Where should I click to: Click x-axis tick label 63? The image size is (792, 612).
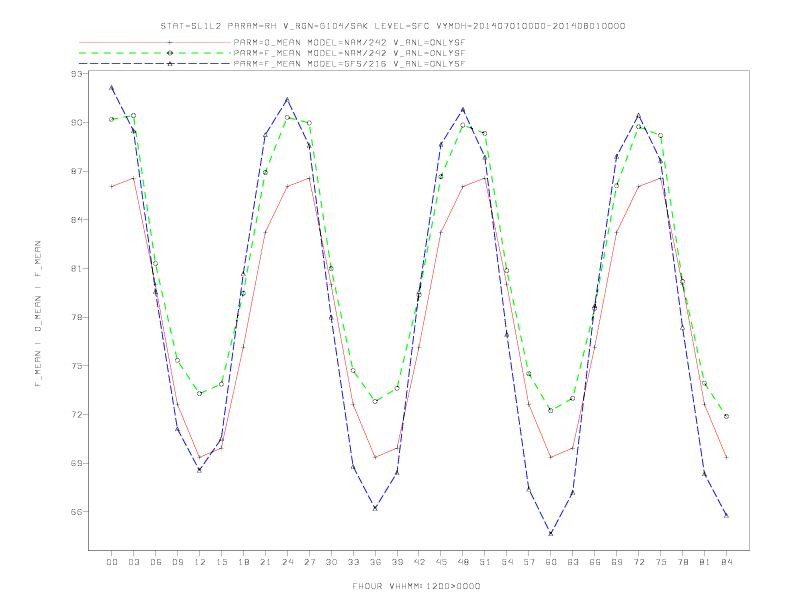pyautogui.click(x=573, y=562)
